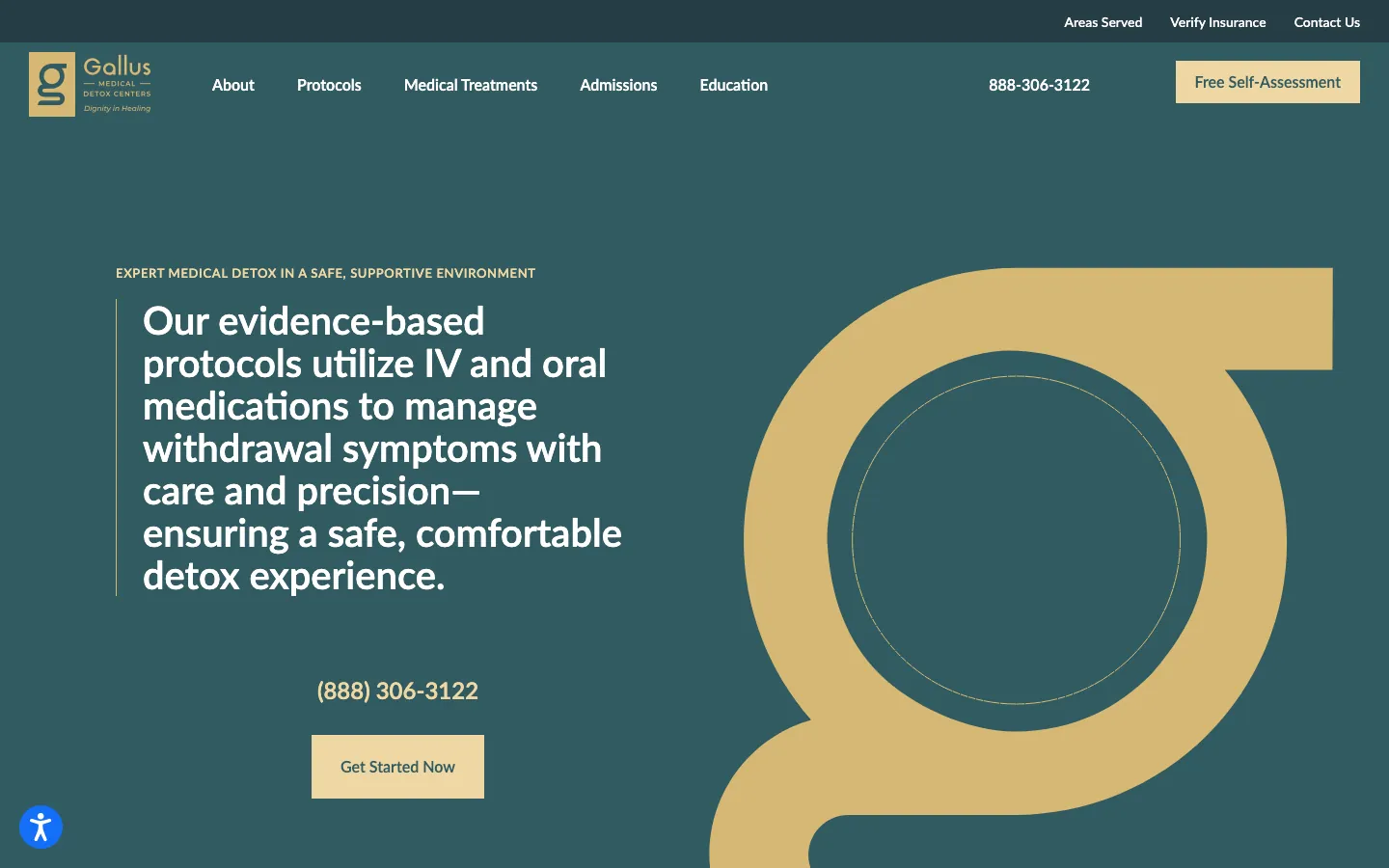Open the Protocols menu

(x=329, y=85)
